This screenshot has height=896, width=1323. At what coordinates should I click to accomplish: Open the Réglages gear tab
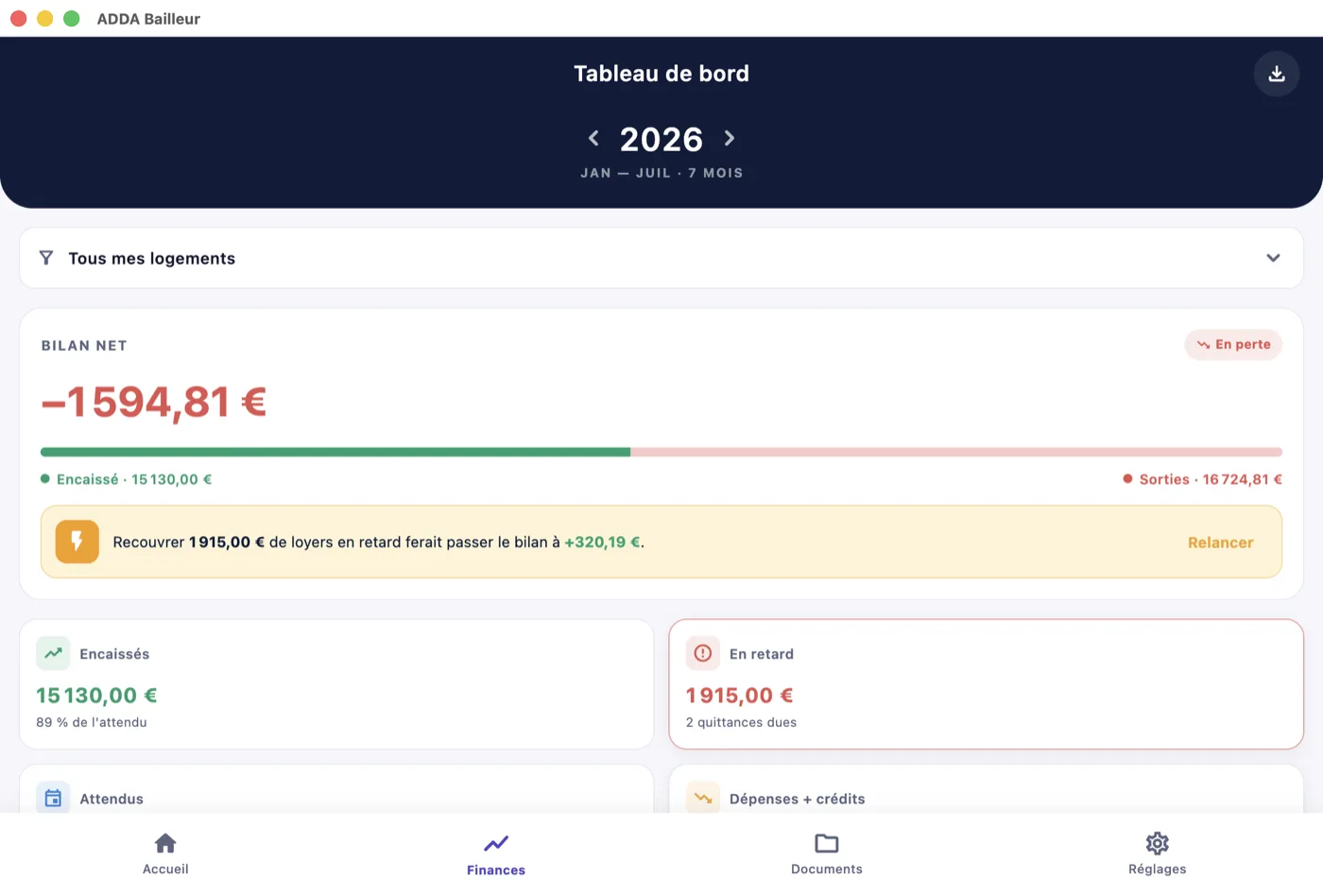1158,853
